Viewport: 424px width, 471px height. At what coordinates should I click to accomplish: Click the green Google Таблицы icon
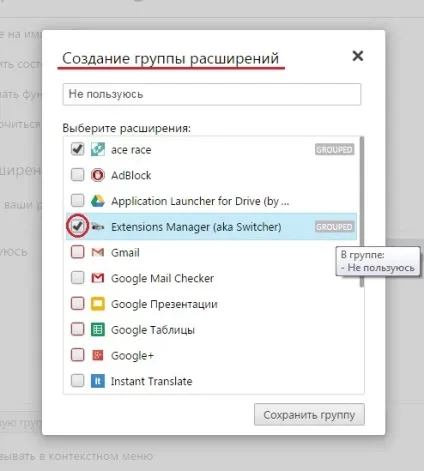click(x=98, y=330)
